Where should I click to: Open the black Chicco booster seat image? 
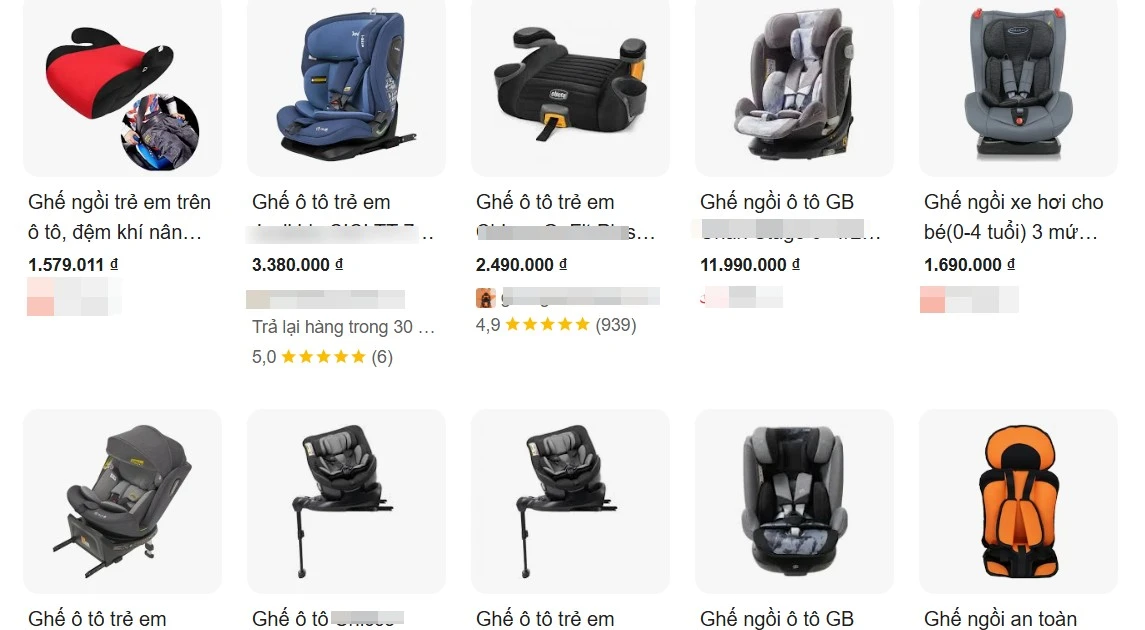570,88
